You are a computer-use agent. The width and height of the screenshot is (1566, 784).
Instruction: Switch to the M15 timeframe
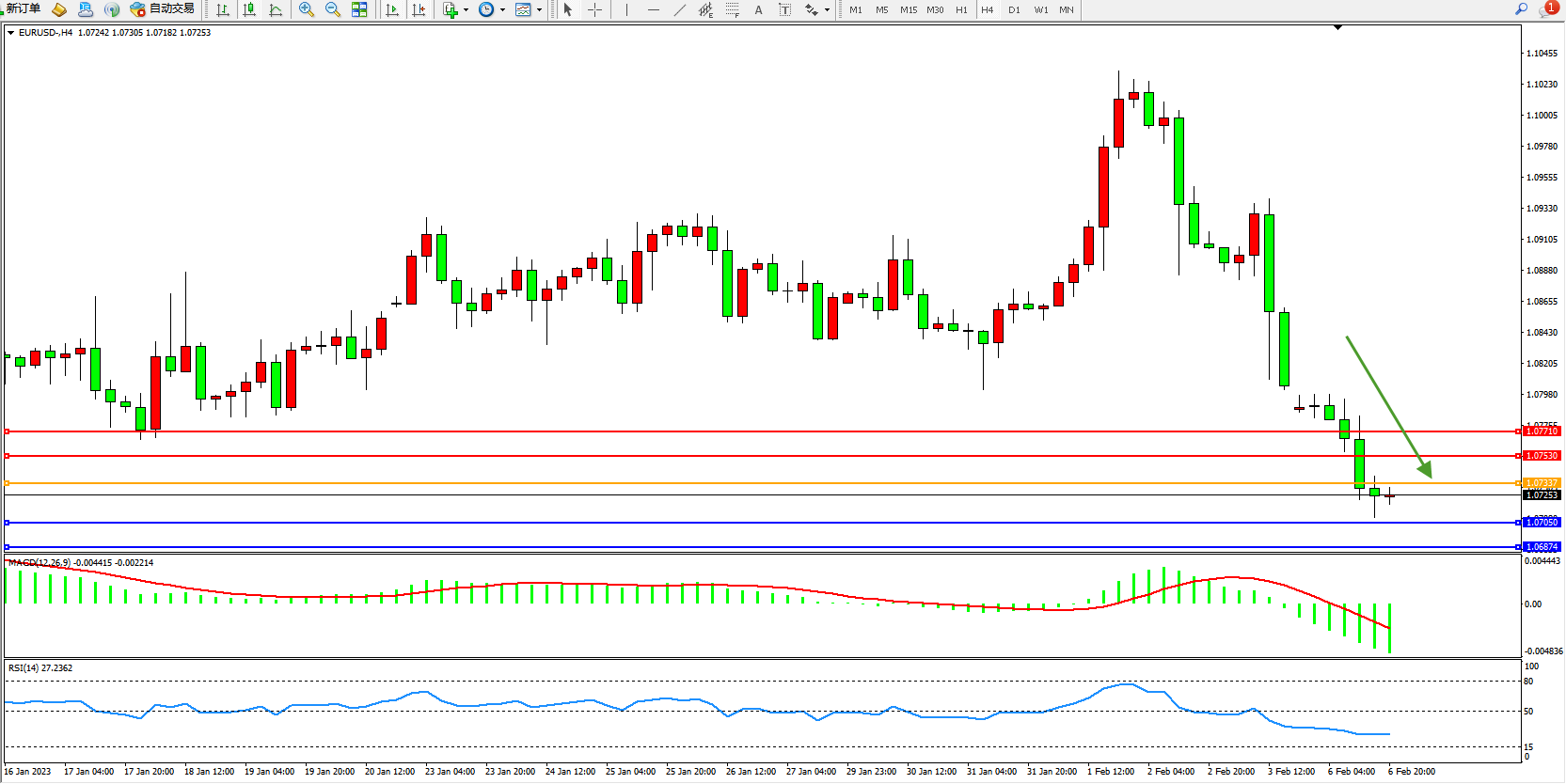coord(908,9)
